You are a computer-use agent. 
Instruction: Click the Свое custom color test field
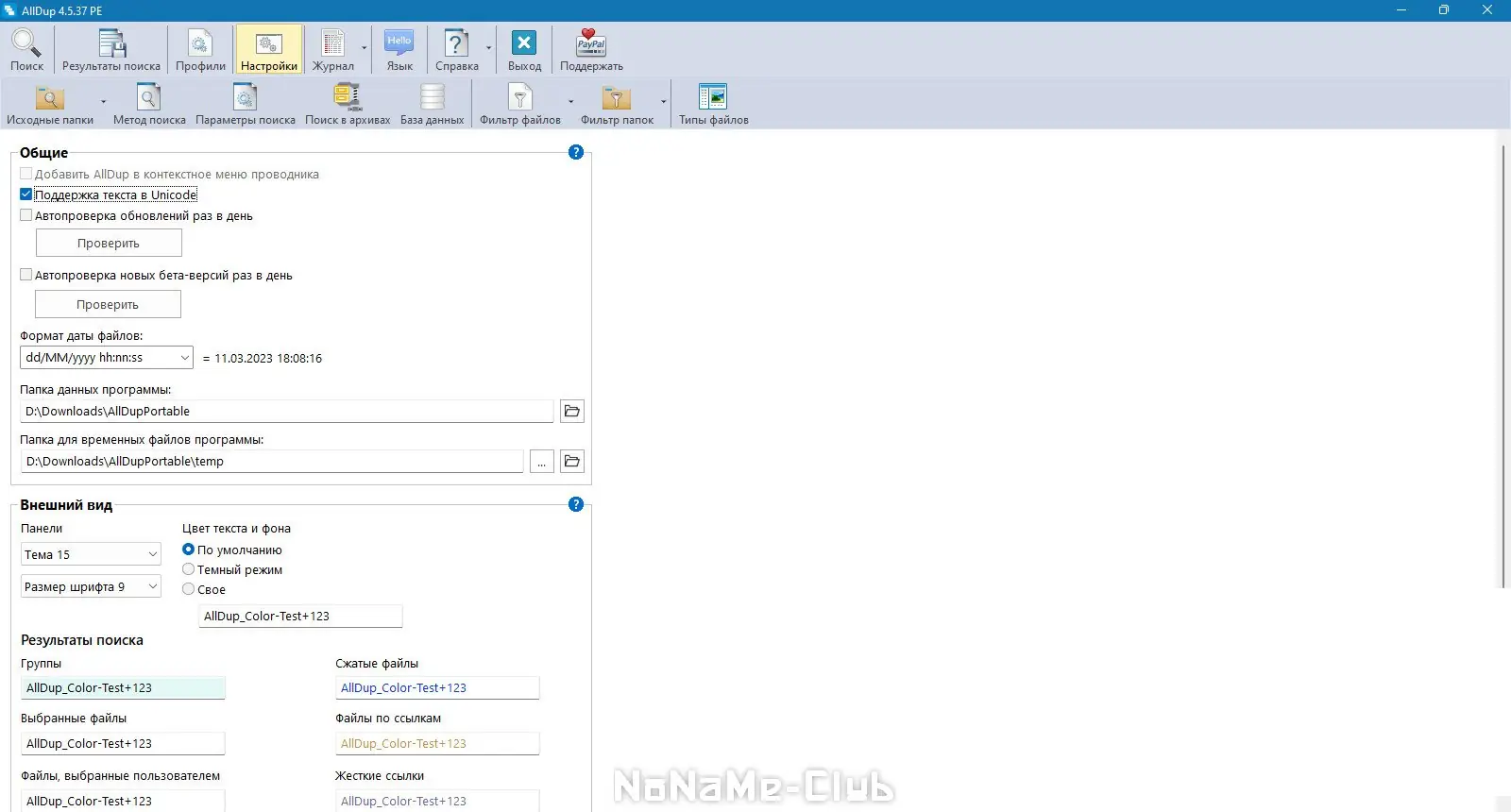pyautogui.click(x=300, y=616)
